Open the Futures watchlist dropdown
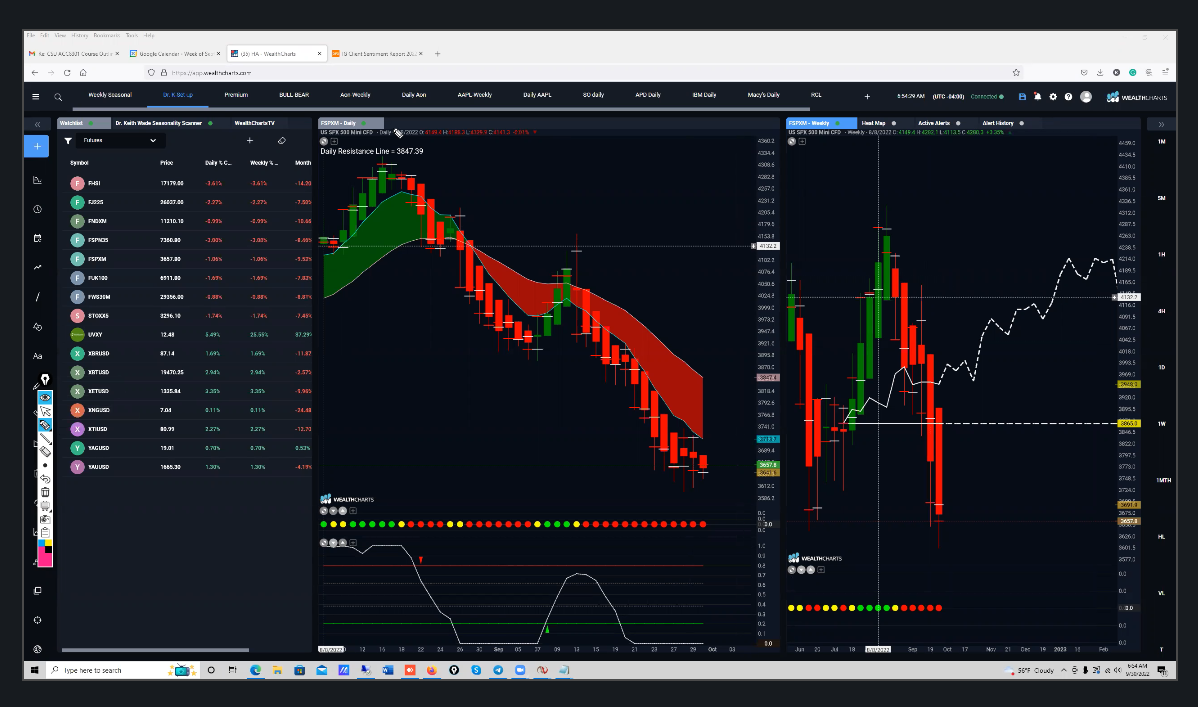This screenshot has height=707, width=1198. (120, 141)
